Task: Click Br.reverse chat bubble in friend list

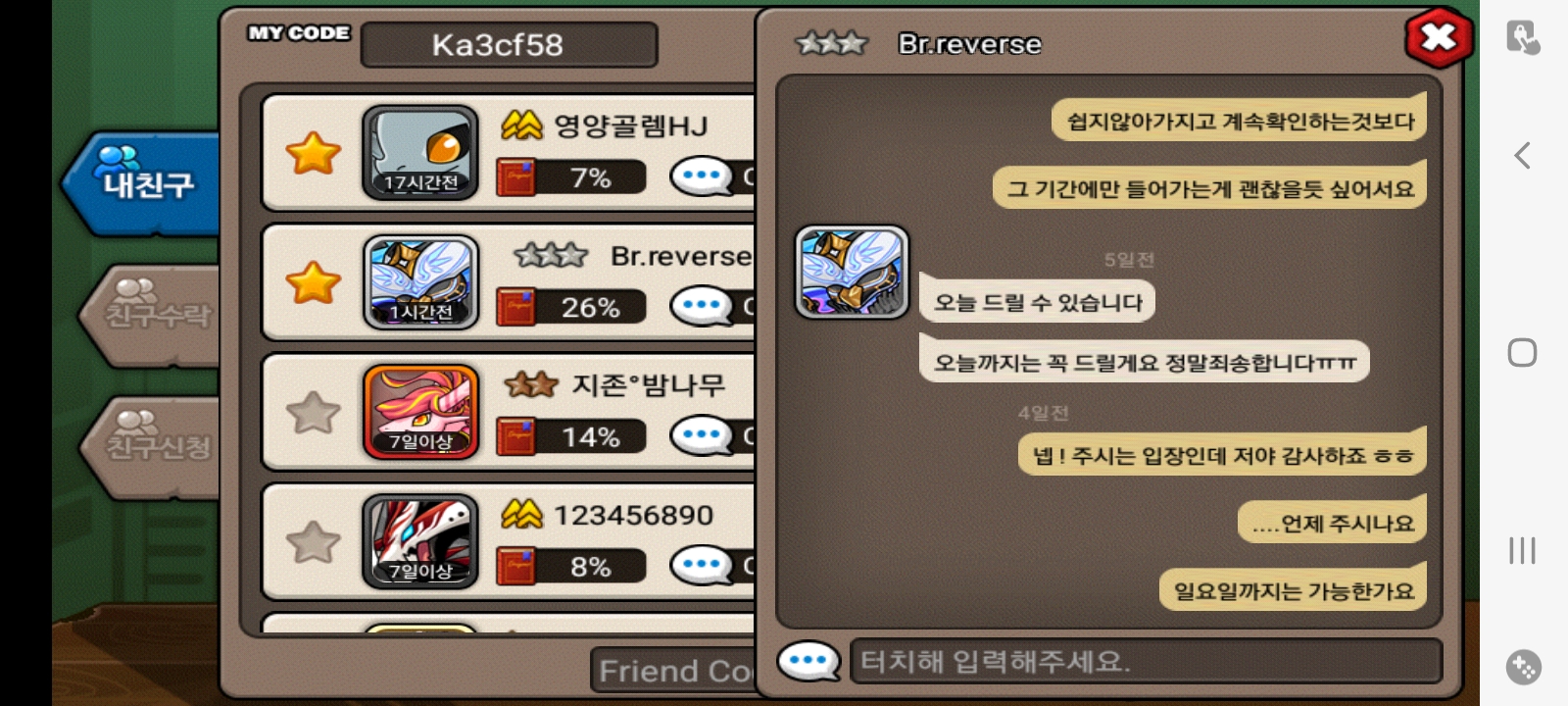Action: pos(702,307)
